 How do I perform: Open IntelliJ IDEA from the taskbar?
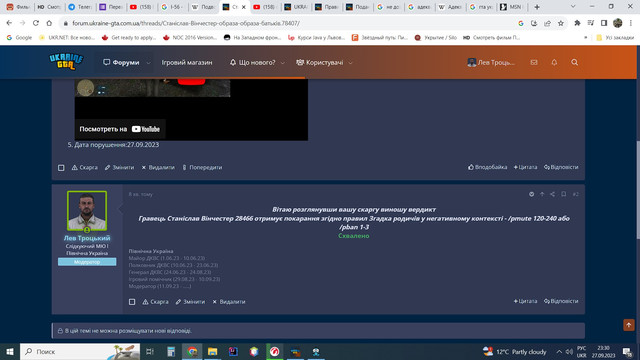pyautogui.click(x=233, y=351)
